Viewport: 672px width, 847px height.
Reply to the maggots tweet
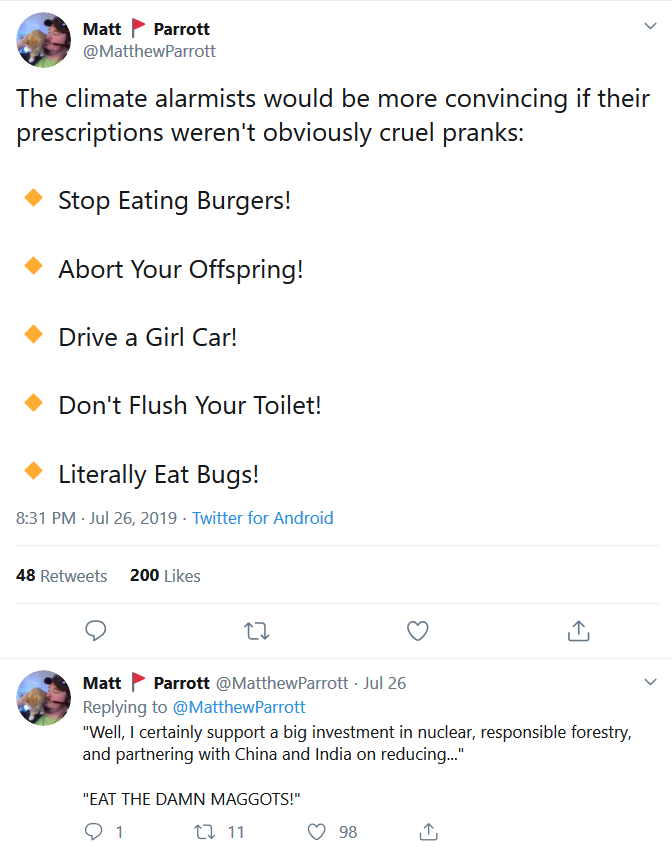93,832
